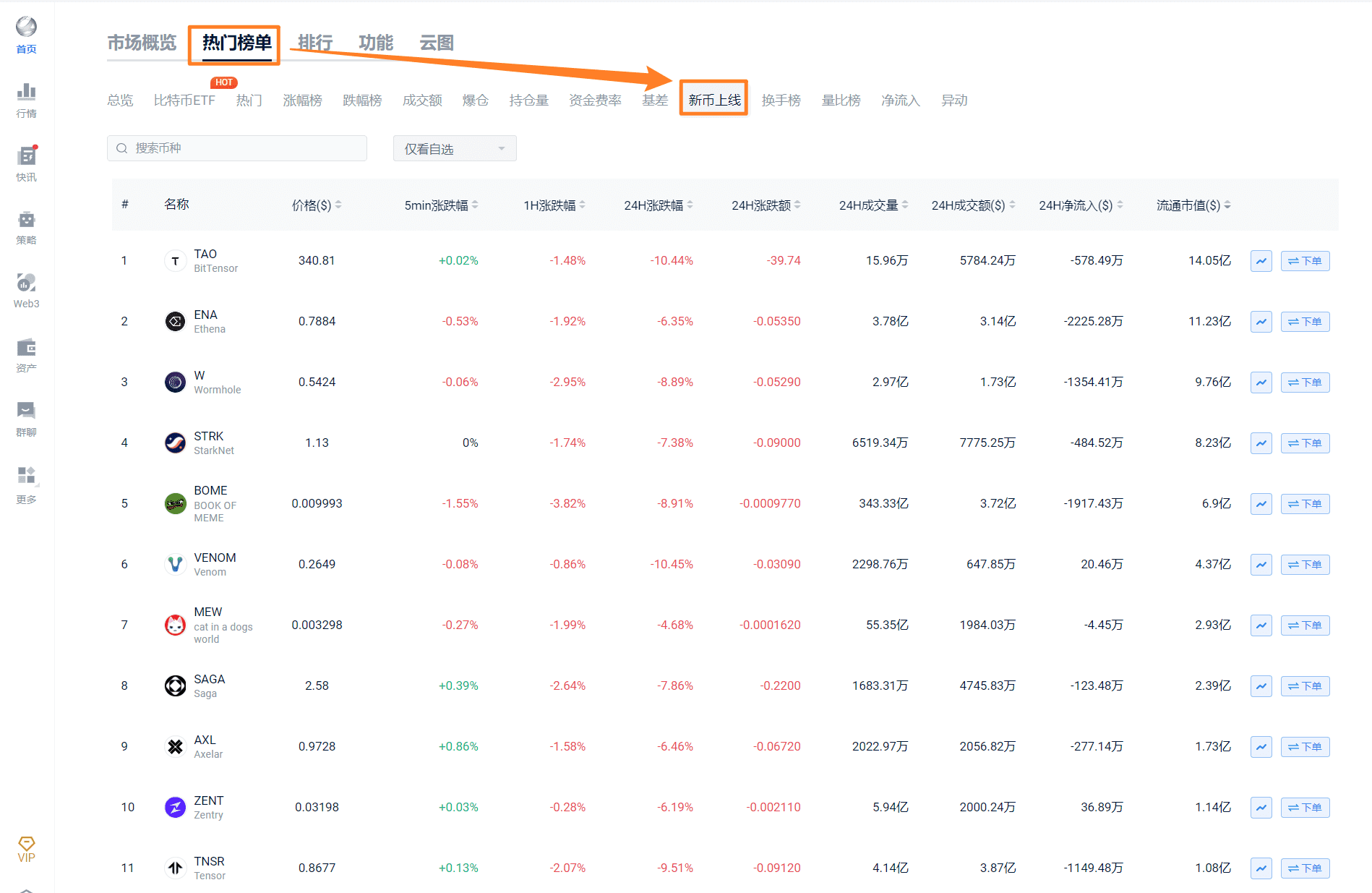Open chart icon for STRK row
This screenshot has height=893, width=1372.
[1261, 443]
